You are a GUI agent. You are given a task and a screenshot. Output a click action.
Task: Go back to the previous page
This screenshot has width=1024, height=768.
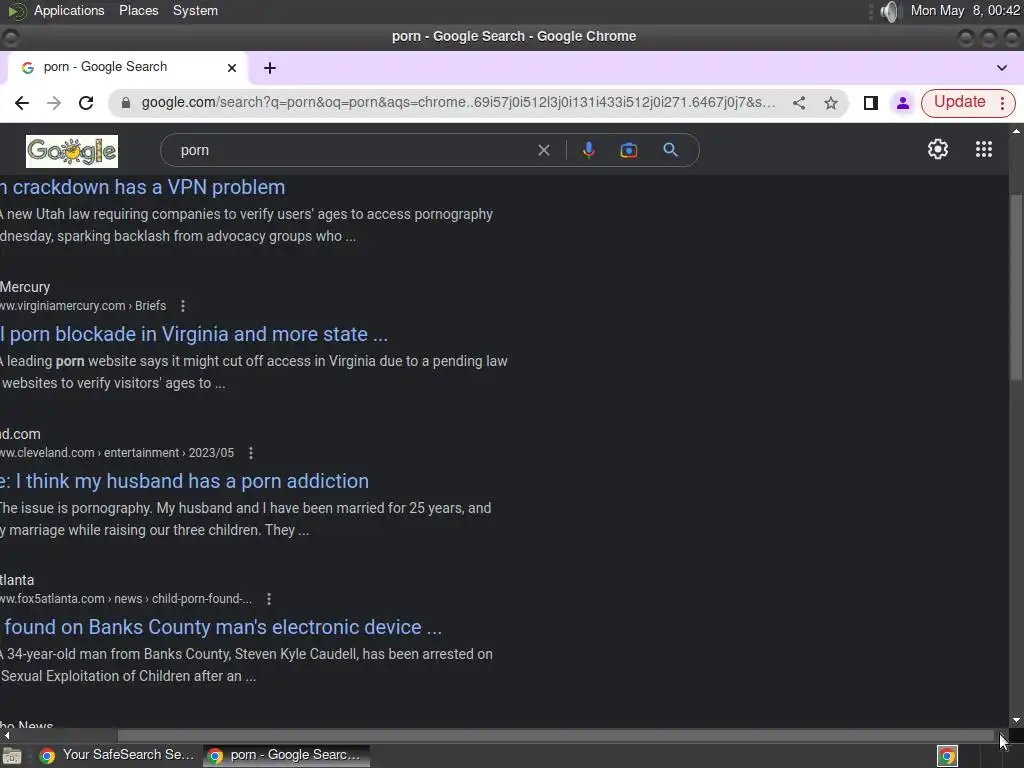[x=22, y=103]
